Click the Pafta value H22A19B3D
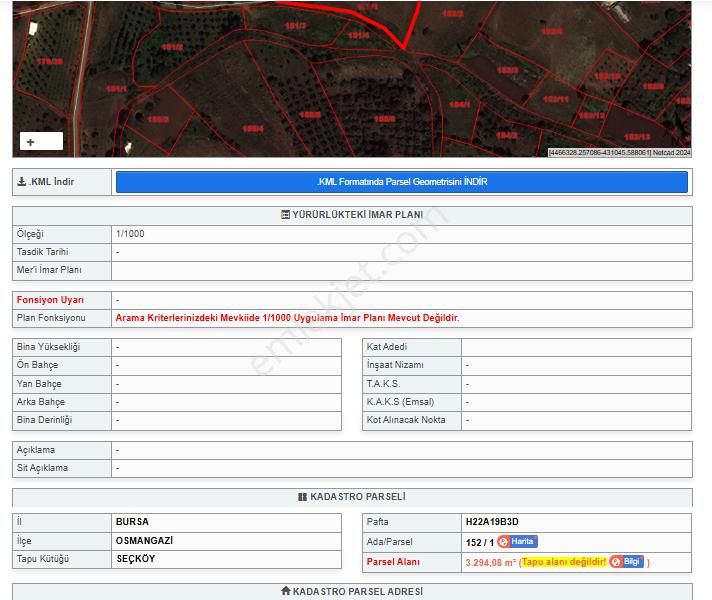712x600 pixels. point(492,522)
